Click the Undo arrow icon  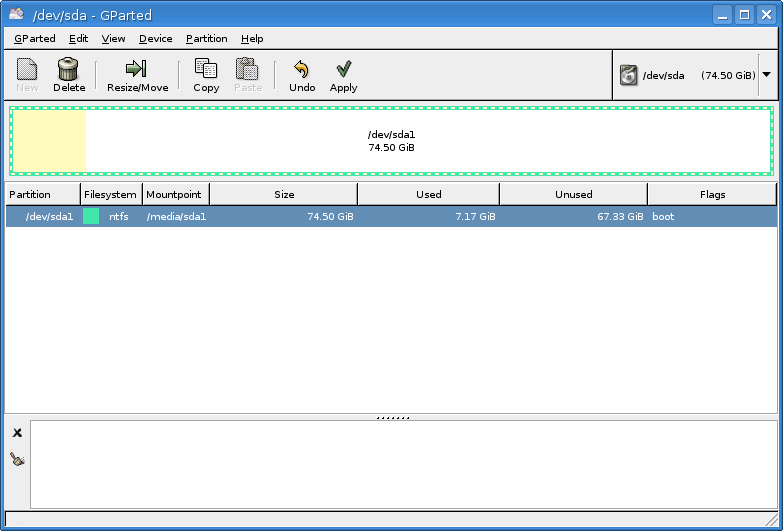coord(301,69)
